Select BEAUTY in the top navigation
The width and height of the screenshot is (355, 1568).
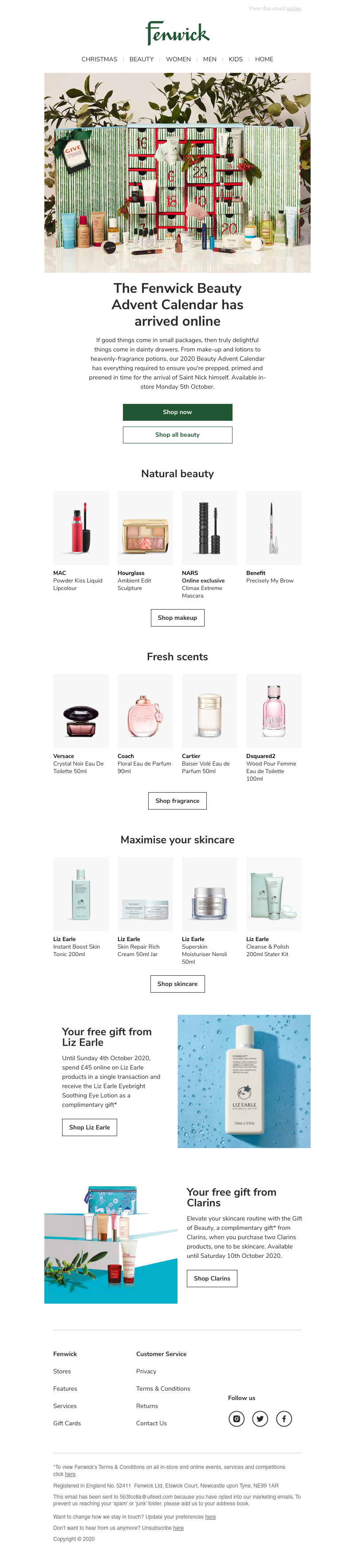(x=142, y=60)
